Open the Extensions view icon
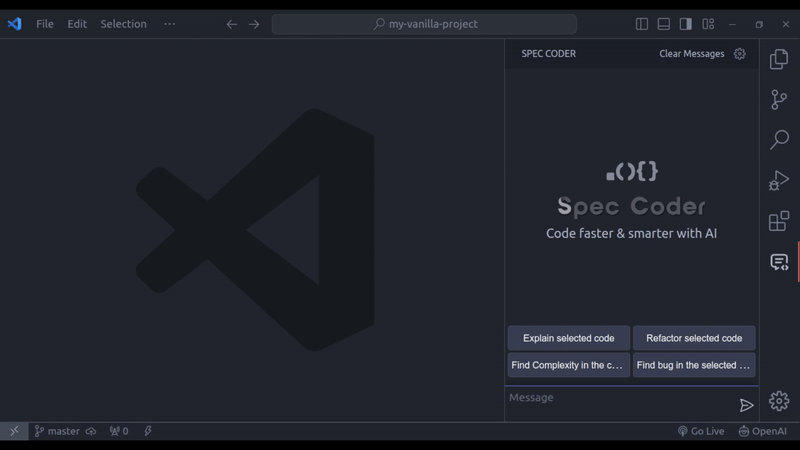The height and width of the screenshot is (450, 800). point(779,221)
